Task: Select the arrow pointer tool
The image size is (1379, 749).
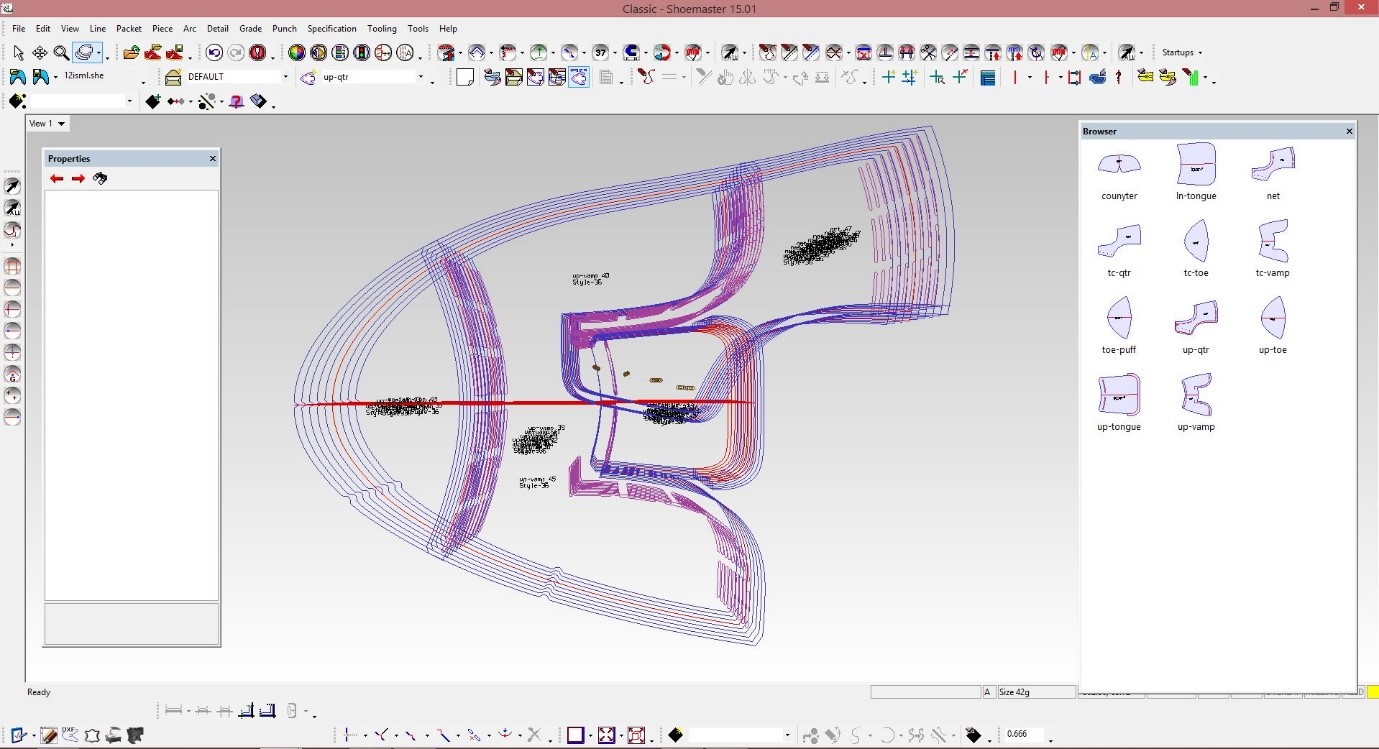Action: point(18,52)
